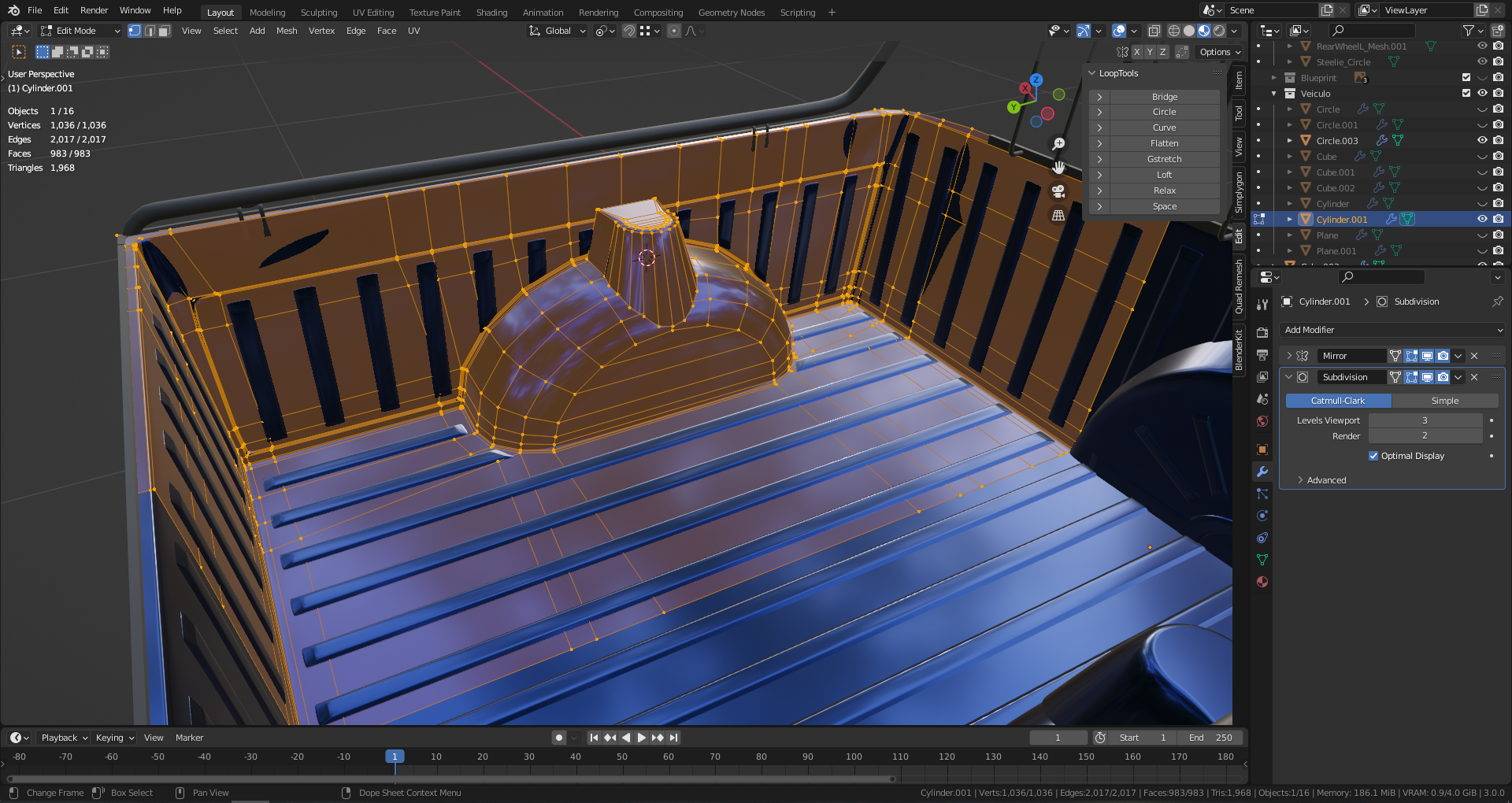Collapse the LoopTools panel
1512x803 pixels.
pyautogui.click(x=1092, y=73)
